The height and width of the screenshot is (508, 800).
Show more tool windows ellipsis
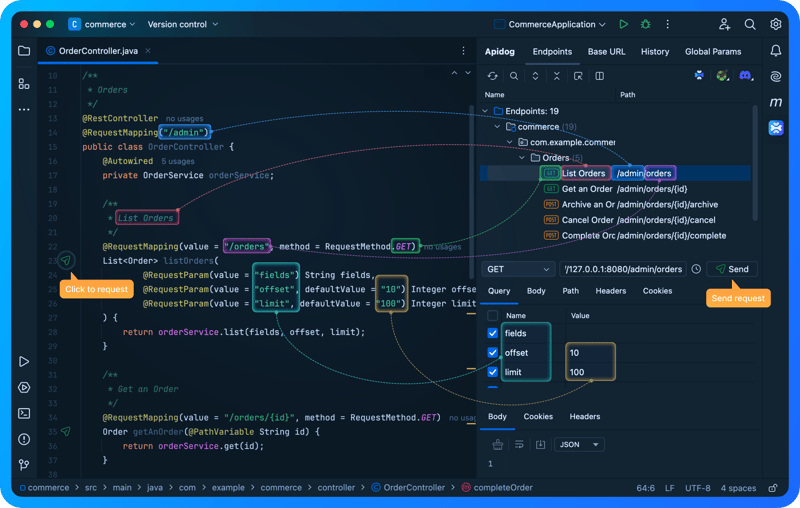point(24,109)
